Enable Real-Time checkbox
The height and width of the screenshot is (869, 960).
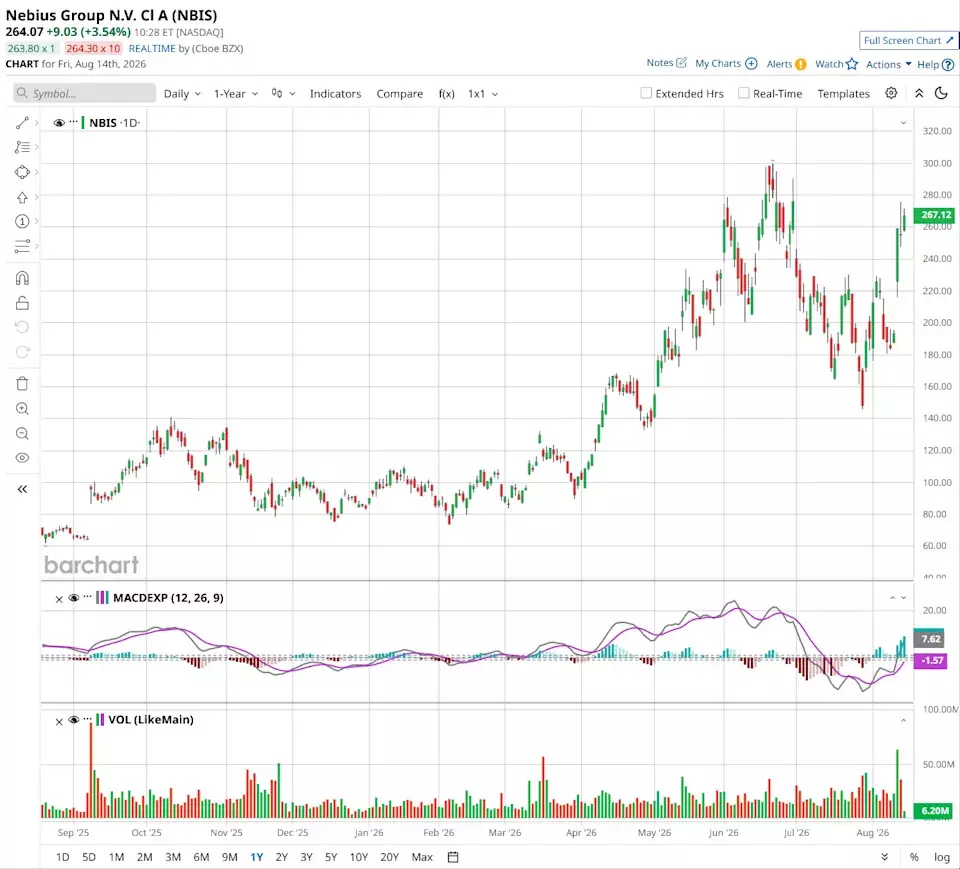[743, 93]
